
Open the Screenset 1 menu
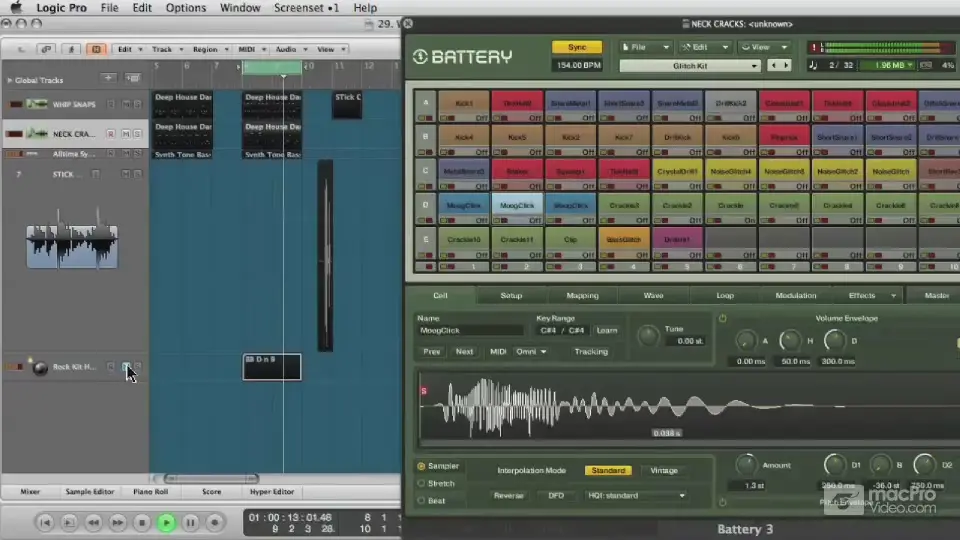306,8
